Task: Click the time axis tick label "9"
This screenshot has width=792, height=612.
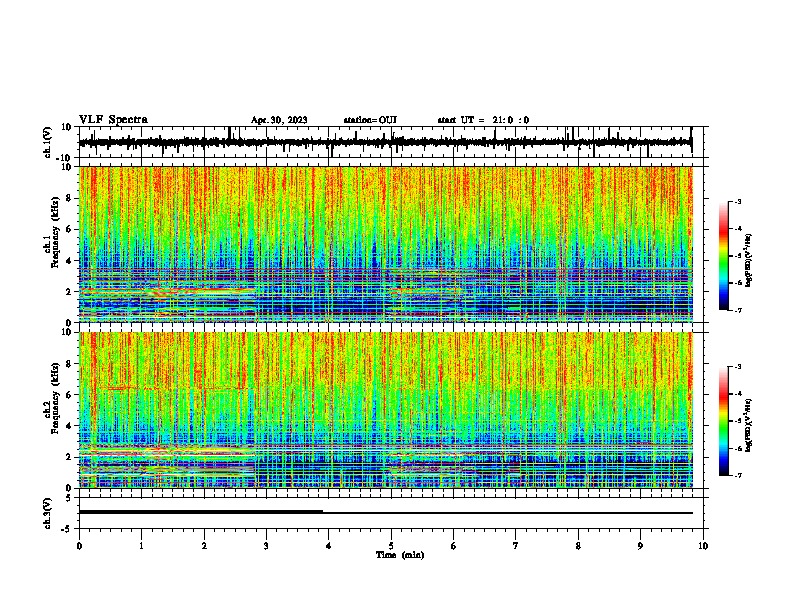Action: [x=640, y=546]
